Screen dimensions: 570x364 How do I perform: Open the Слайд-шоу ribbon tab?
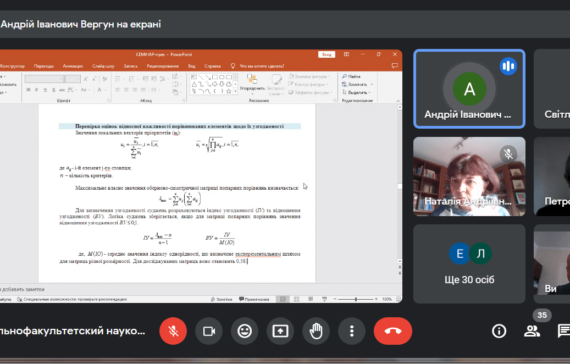tap(103, 66)
